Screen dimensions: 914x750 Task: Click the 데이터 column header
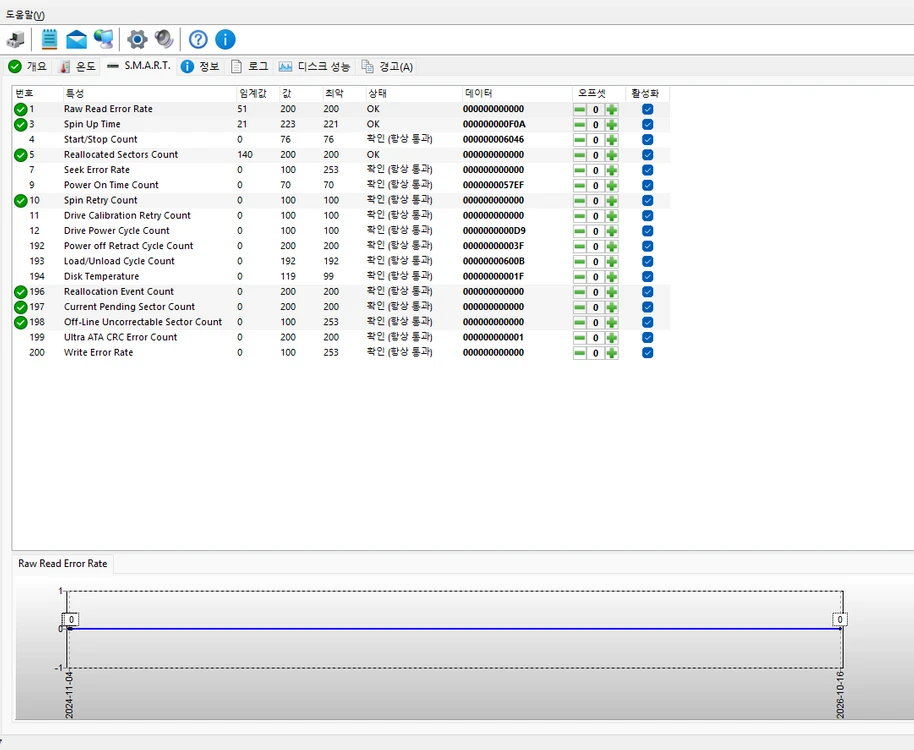(x=517, y=93)
